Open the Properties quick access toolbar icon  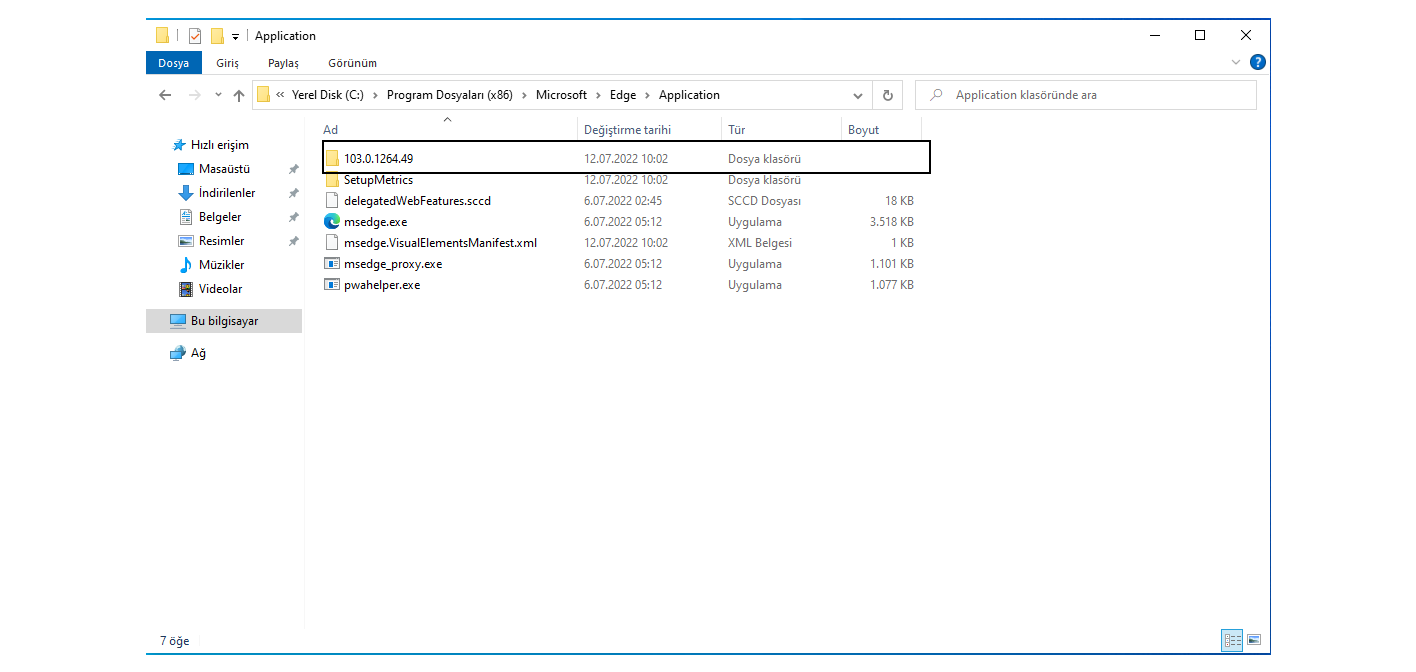tap(195, 36)
